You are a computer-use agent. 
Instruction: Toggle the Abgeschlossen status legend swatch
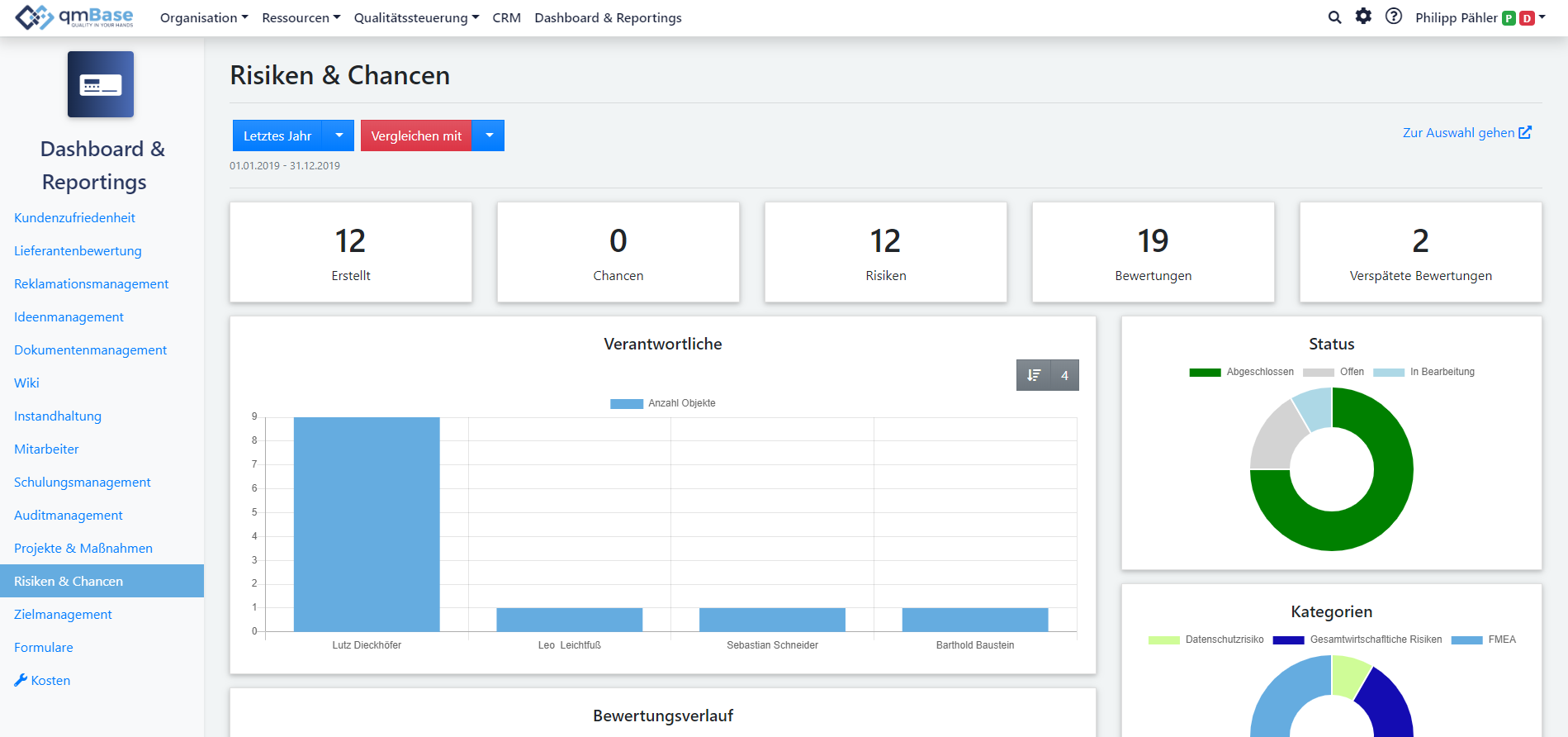pos(1205,372)
